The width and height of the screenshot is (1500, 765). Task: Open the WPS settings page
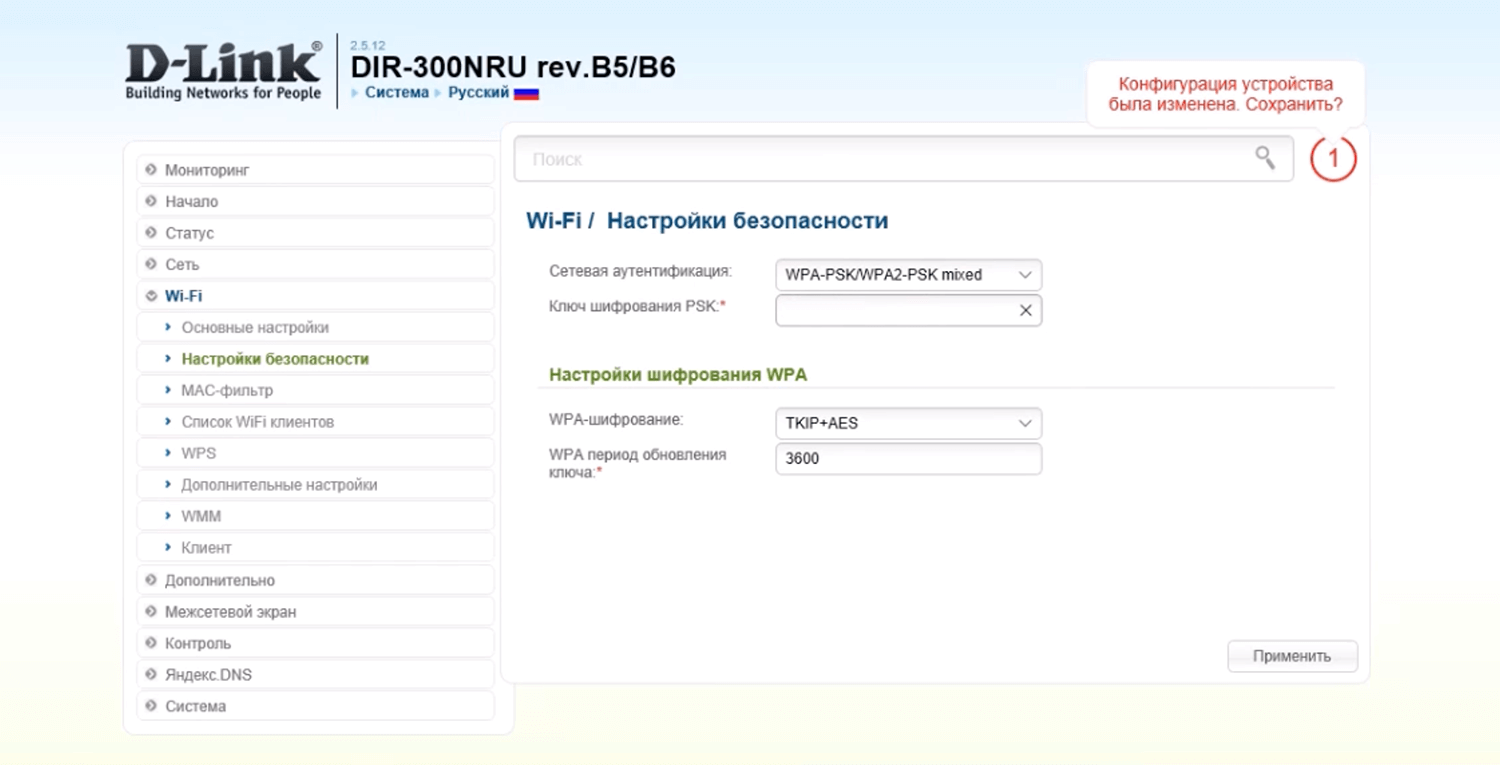(198, 454)
